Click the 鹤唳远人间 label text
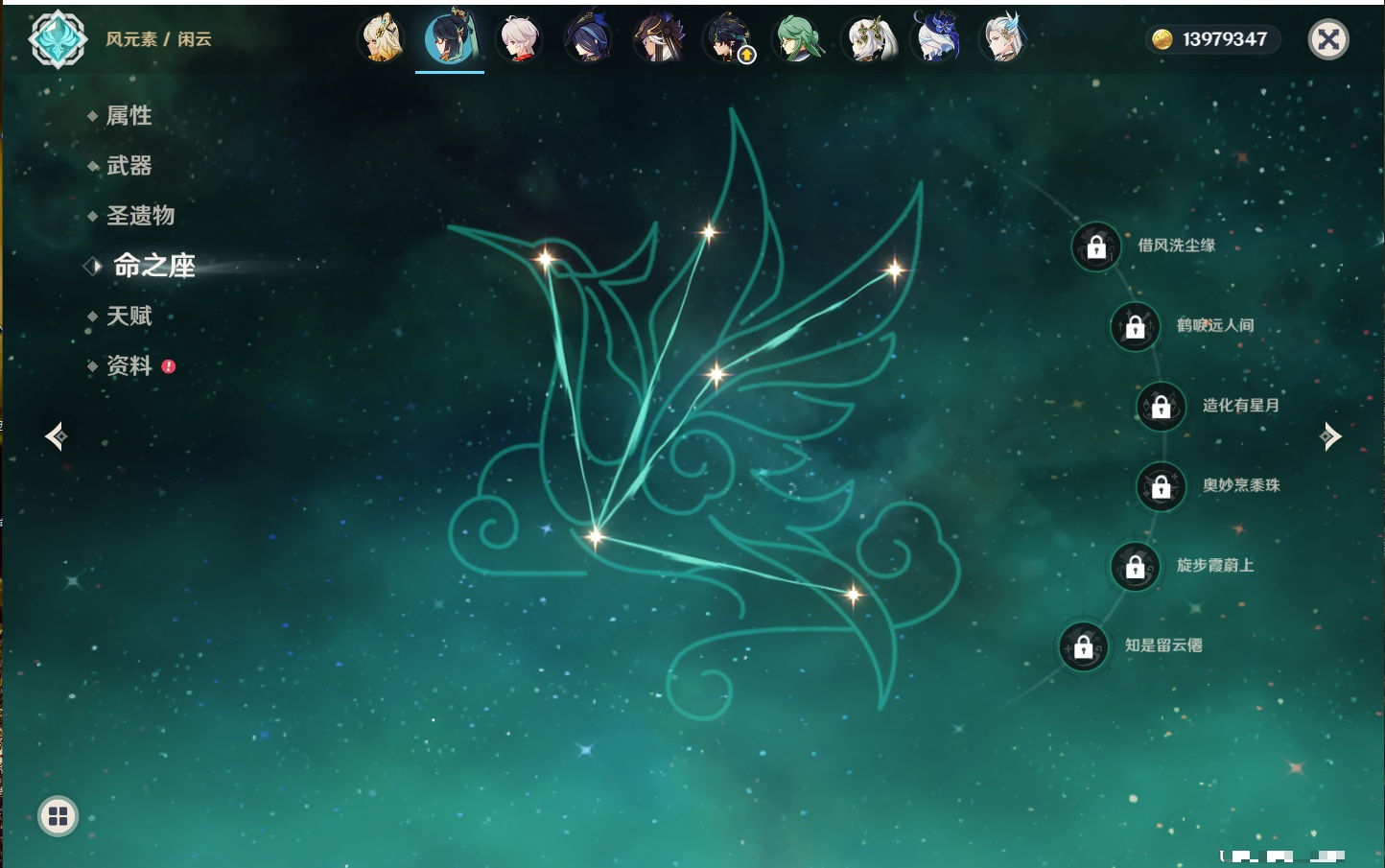1385x868 pixels. [x=1215, y=325]
